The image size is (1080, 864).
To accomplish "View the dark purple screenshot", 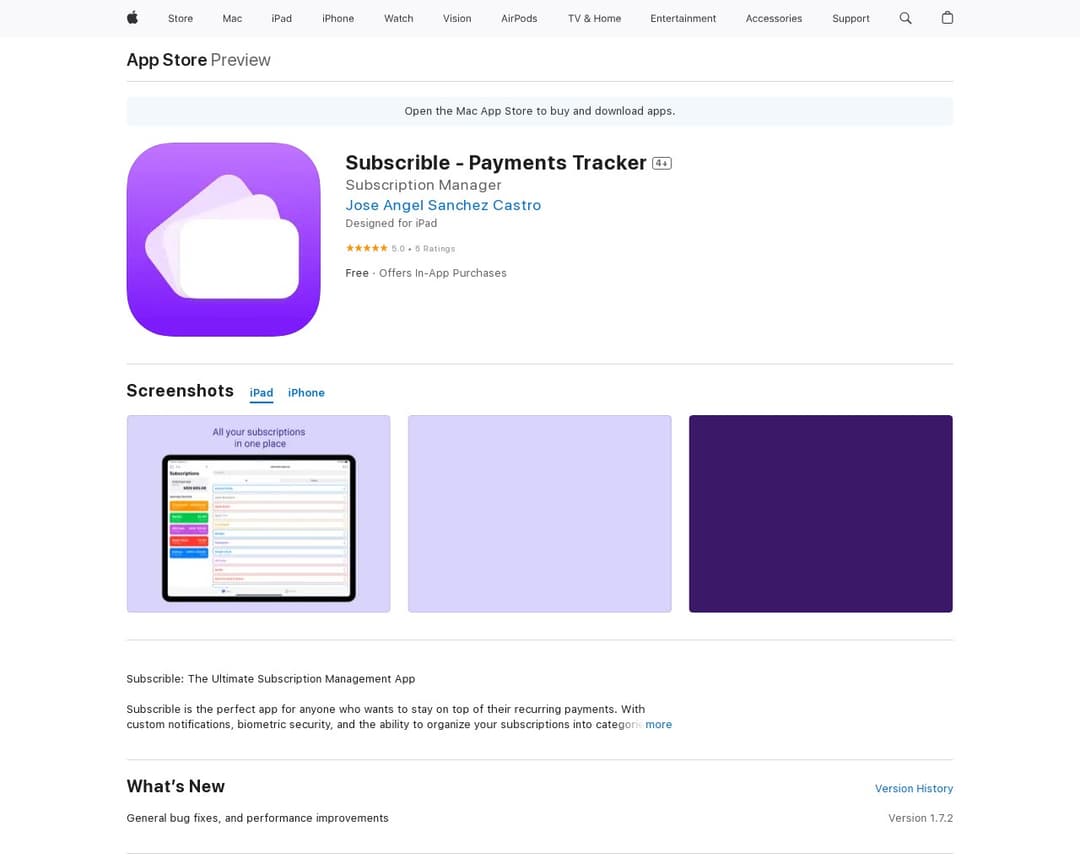I will (x=821, y=514).
